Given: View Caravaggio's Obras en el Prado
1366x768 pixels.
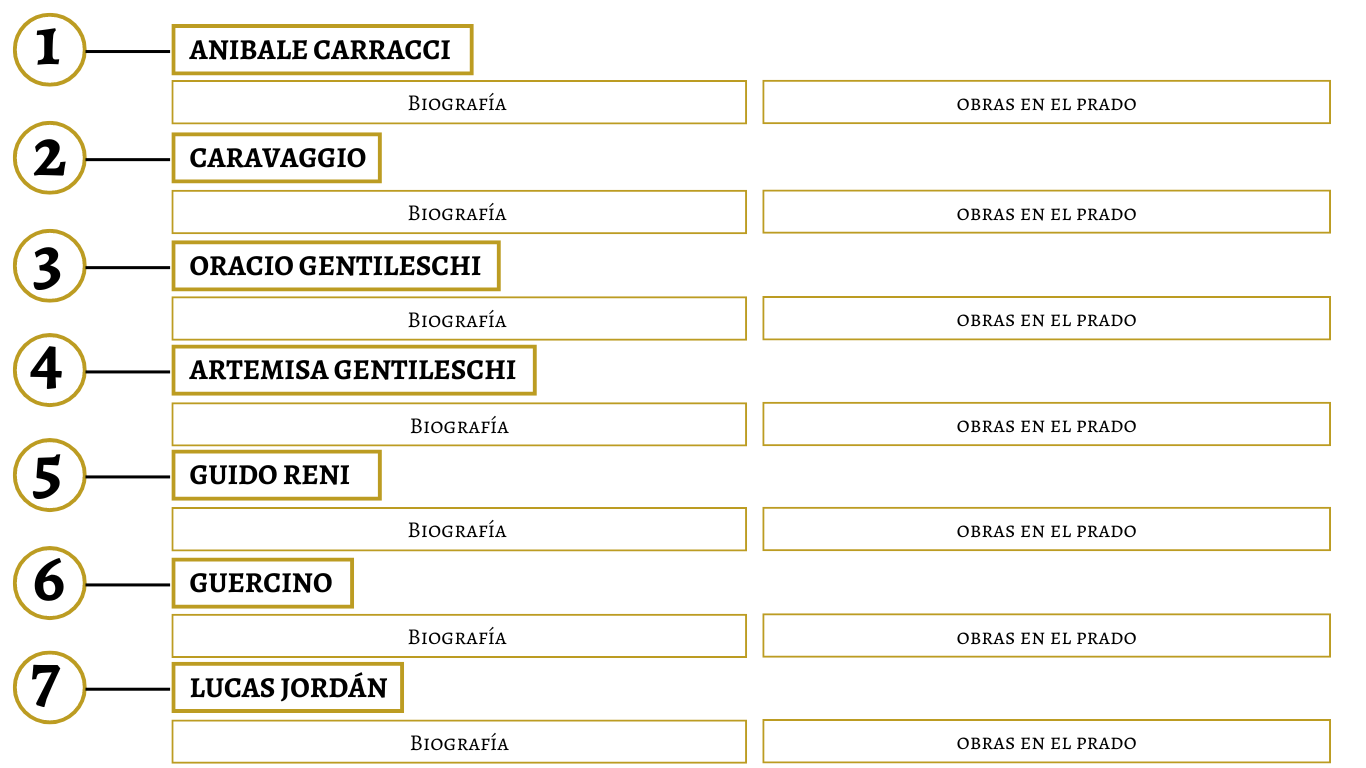Looking at the screenshot, I should 1046,212.
